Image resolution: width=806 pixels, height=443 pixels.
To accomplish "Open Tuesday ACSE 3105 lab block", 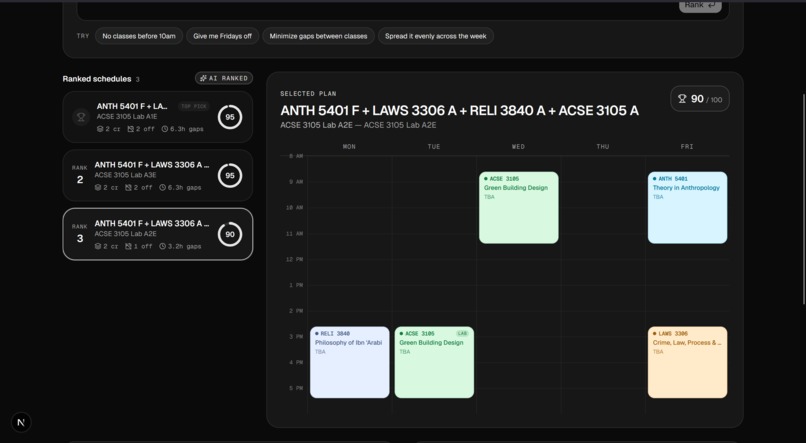I will click(434, 362).
